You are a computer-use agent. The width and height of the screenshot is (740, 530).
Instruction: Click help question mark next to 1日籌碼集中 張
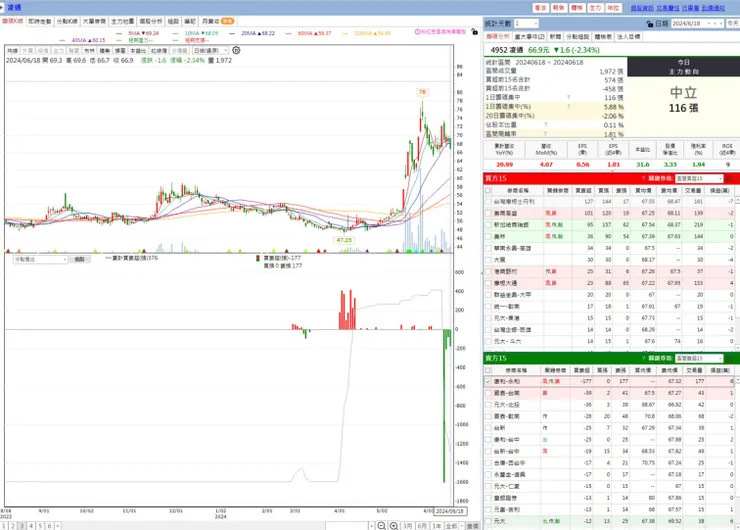568,97
